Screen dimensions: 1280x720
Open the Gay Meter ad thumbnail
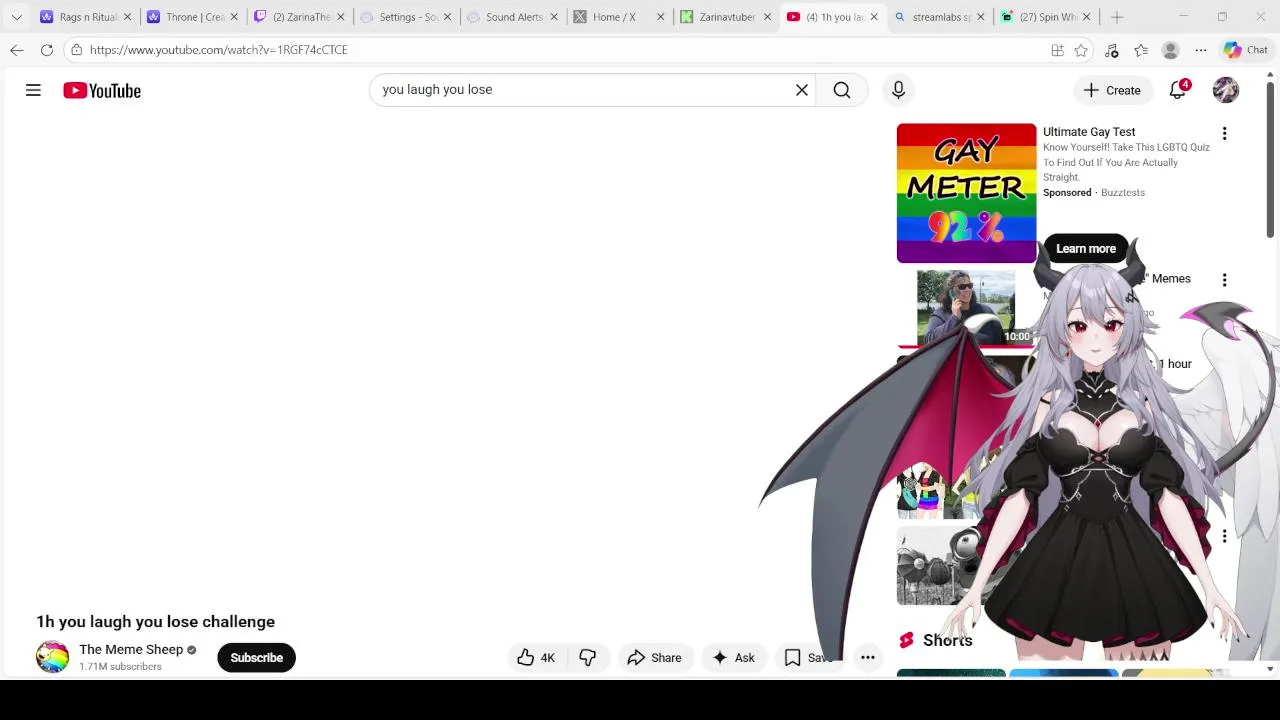(966, 193)
